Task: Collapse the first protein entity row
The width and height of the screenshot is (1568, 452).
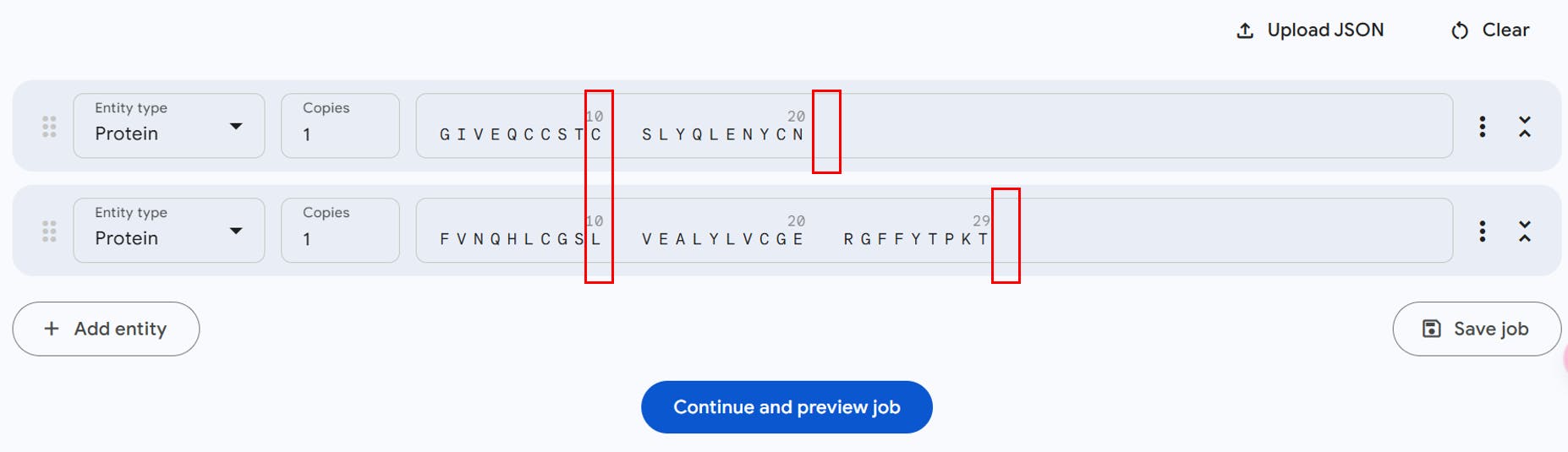Action: coord(1524,127)
